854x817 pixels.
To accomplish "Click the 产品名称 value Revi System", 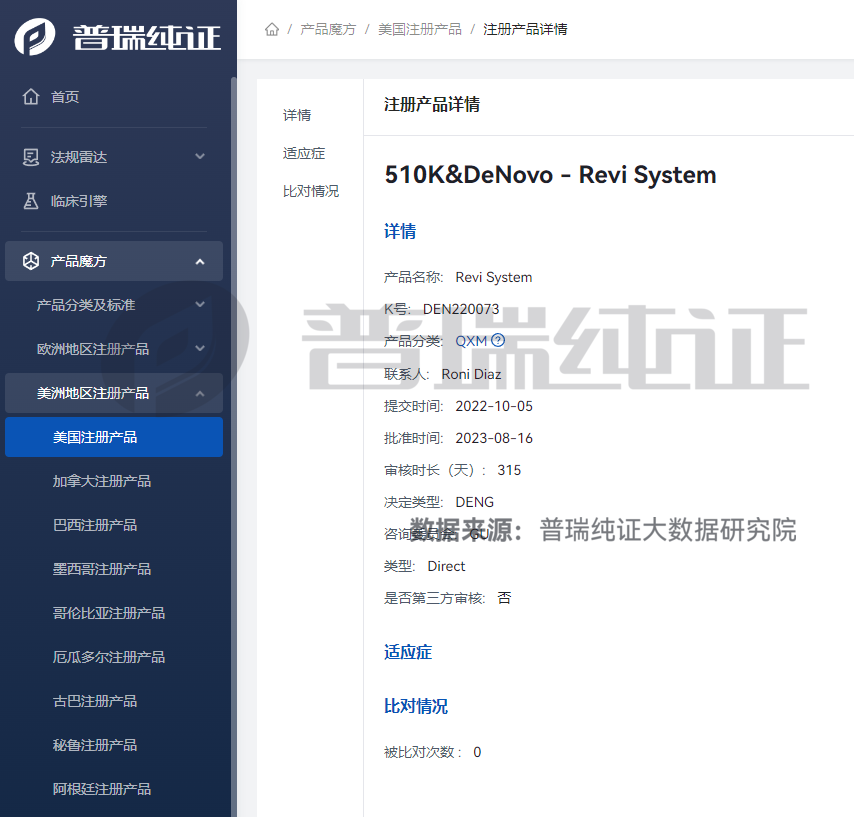I will 493,277.
